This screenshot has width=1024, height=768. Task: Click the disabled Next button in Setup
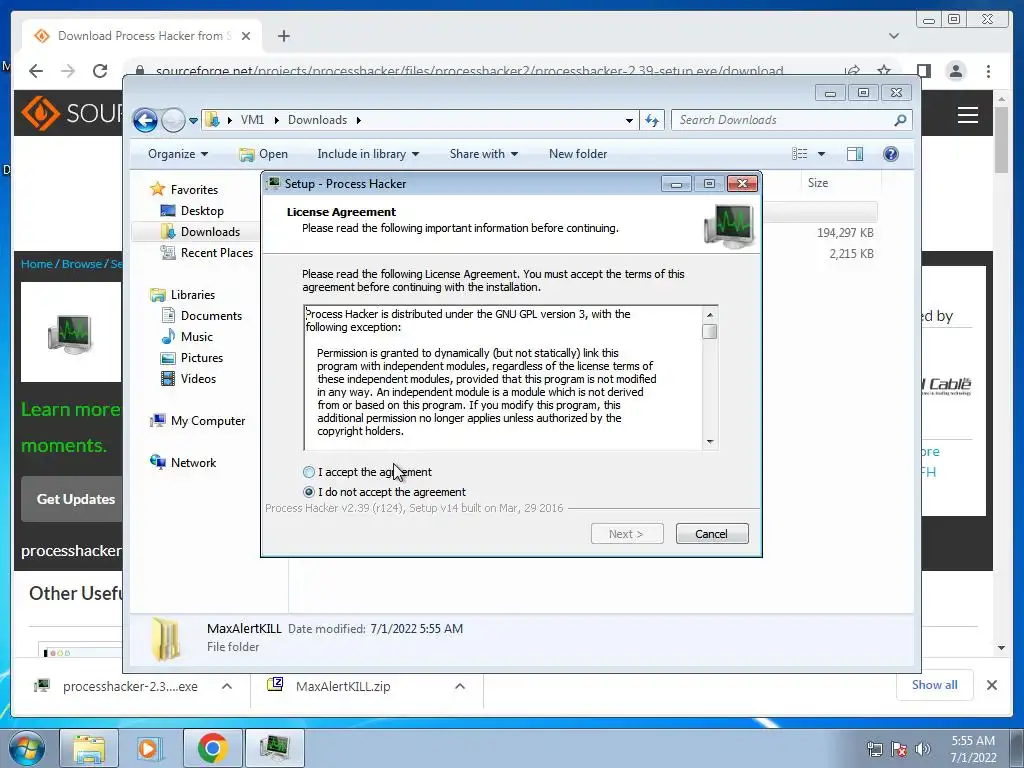pos(626,534)
